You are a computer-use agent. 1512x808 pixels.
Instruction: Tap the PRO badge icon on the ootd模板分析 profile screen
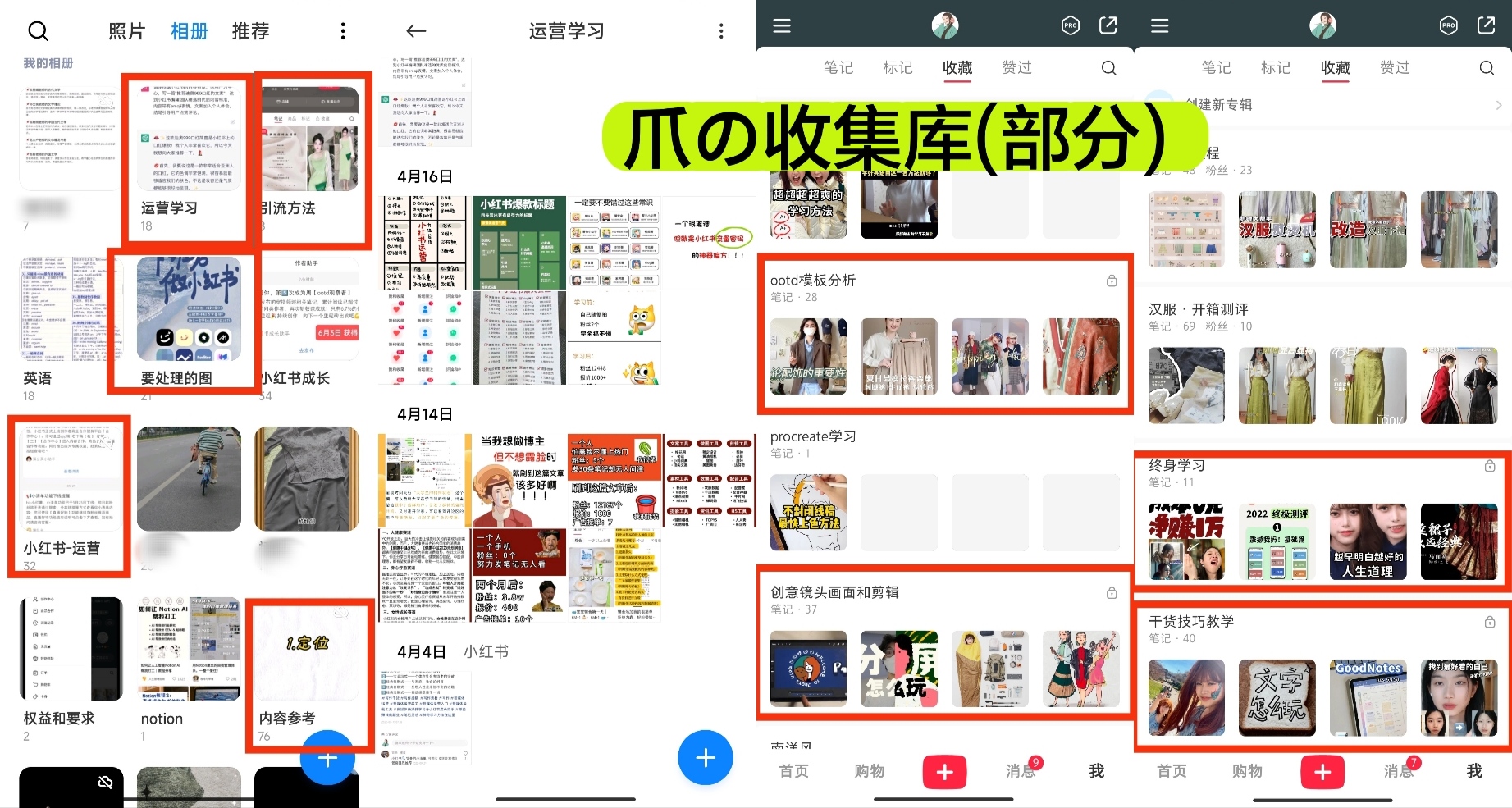[1071, 25]
